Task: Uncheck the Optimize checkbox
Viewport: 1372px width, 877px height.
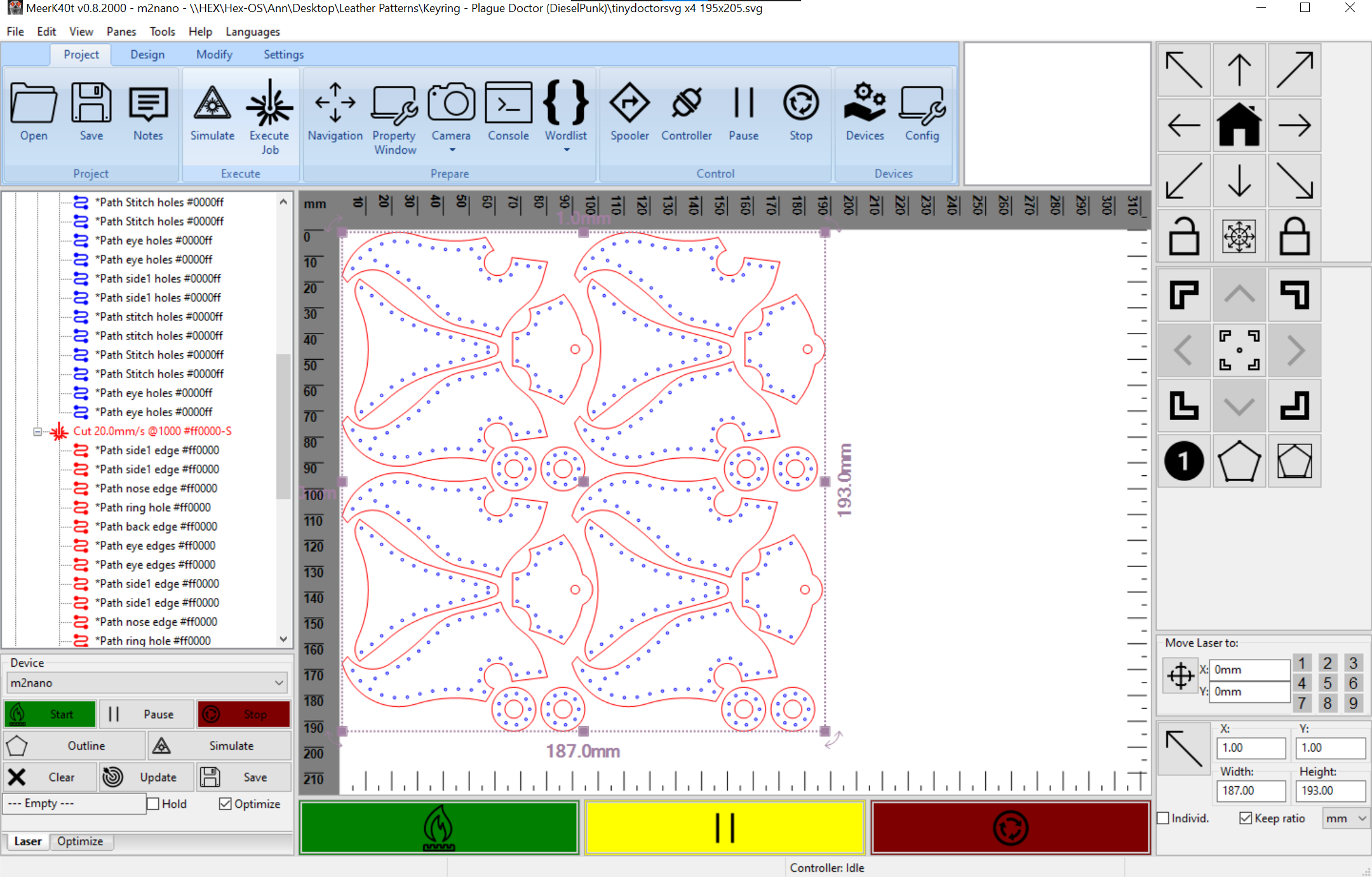Action: [225, 804]
